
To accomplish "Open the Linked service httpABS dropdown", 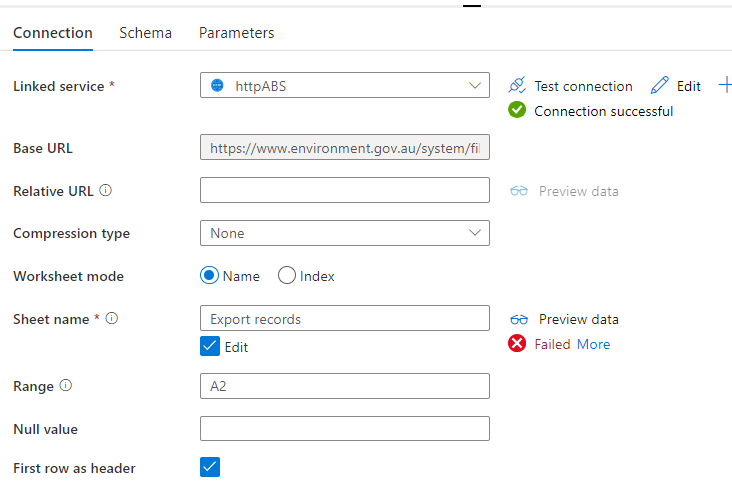I will (345, 85).
